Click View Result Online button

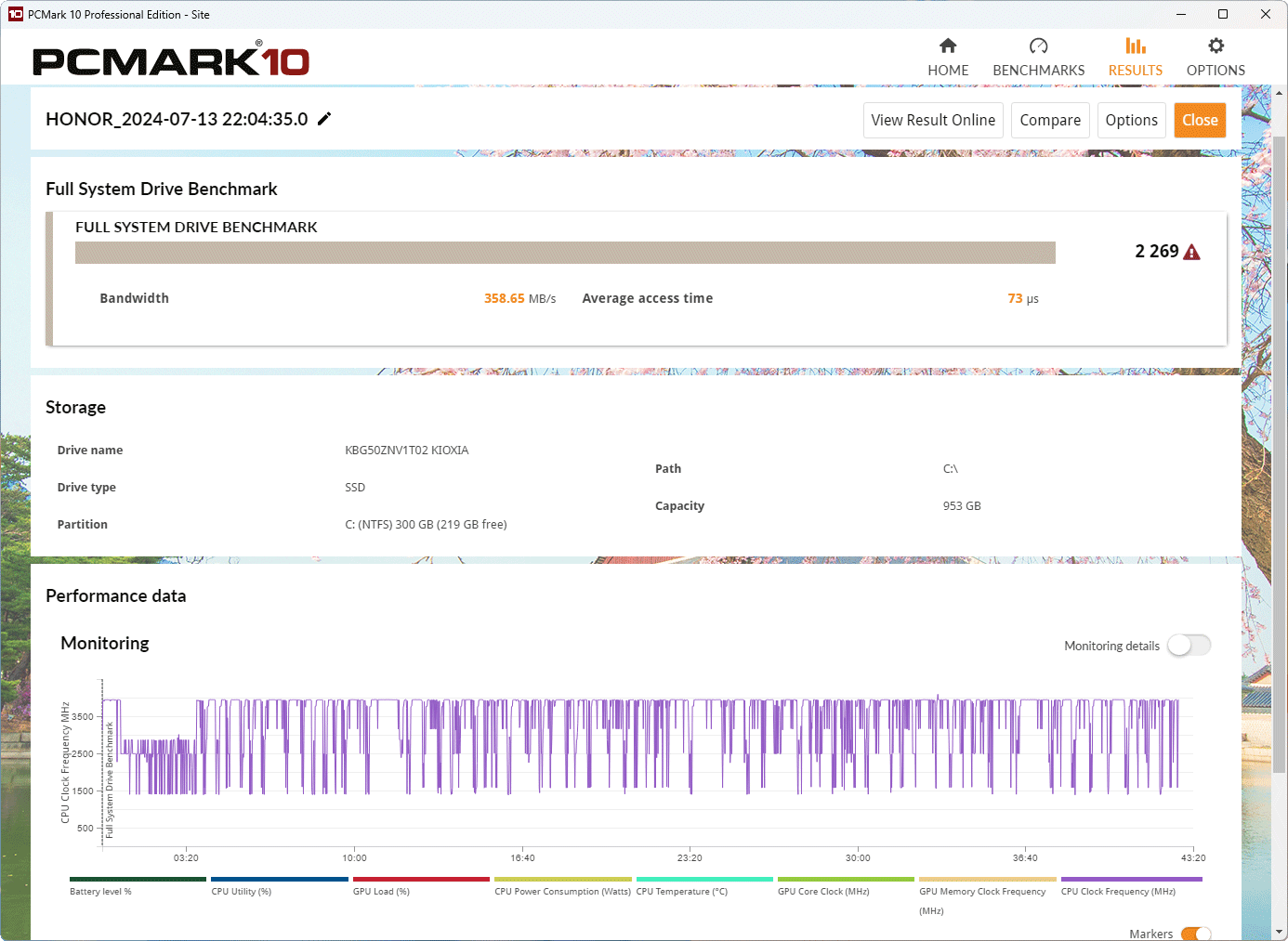tap(933, 120)
